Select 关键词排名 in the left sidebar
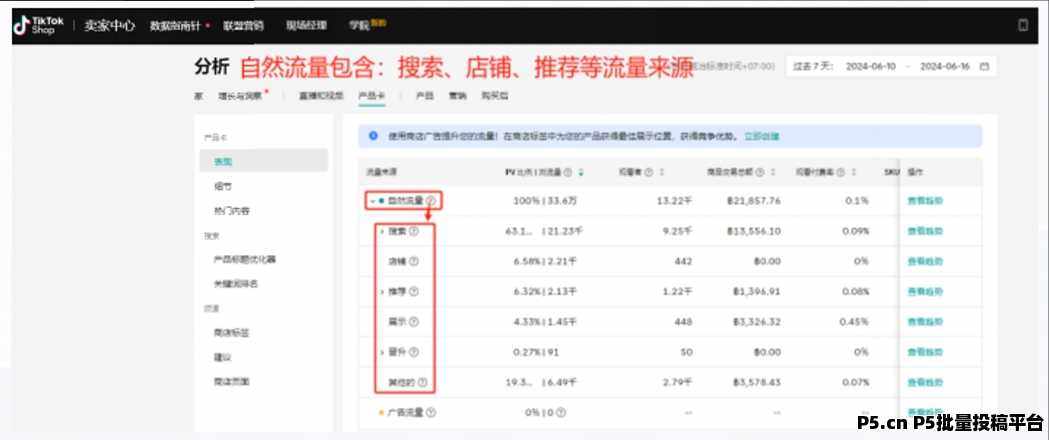 coord(235,284)
